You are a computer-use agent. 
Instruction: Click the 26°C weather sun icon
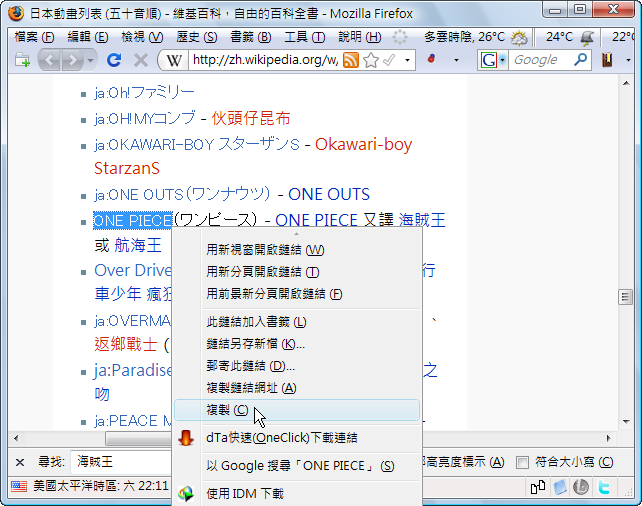pos(519,38)
